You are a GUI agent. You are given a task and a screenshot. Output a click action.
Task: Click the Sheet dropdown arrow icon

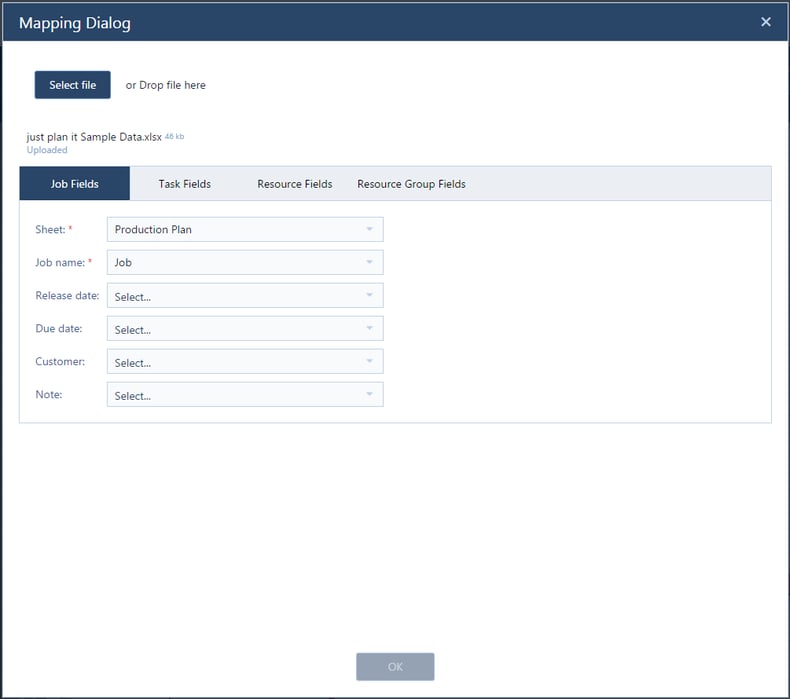[x=369, y=229]
